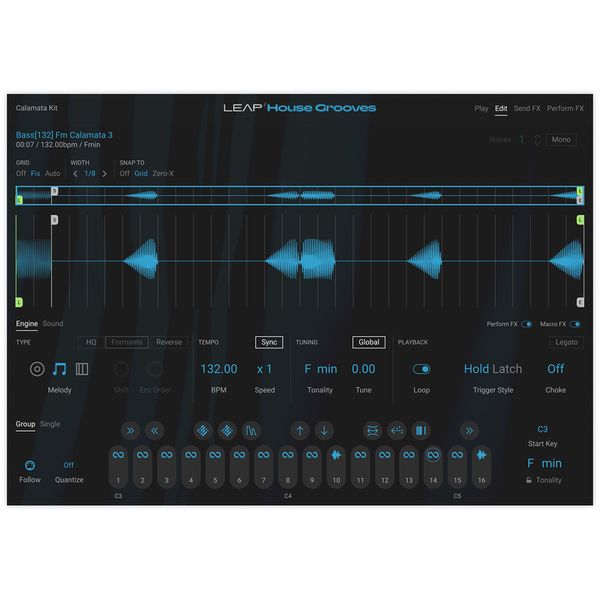Select the highlighted pad 14
The image size is (600, 600).
tap(433, 467)
